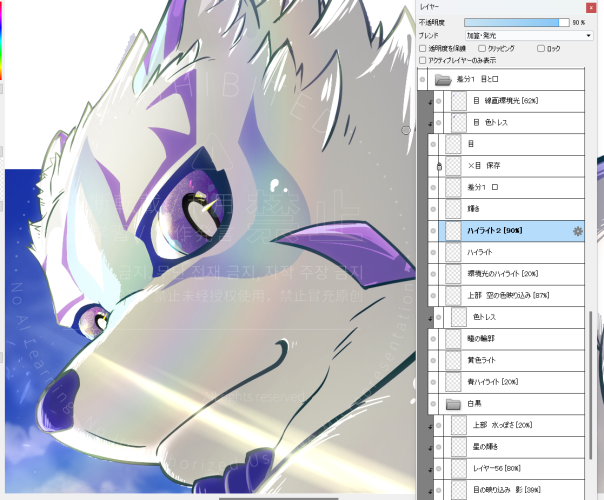Click the 90 % opacity value

579,23
